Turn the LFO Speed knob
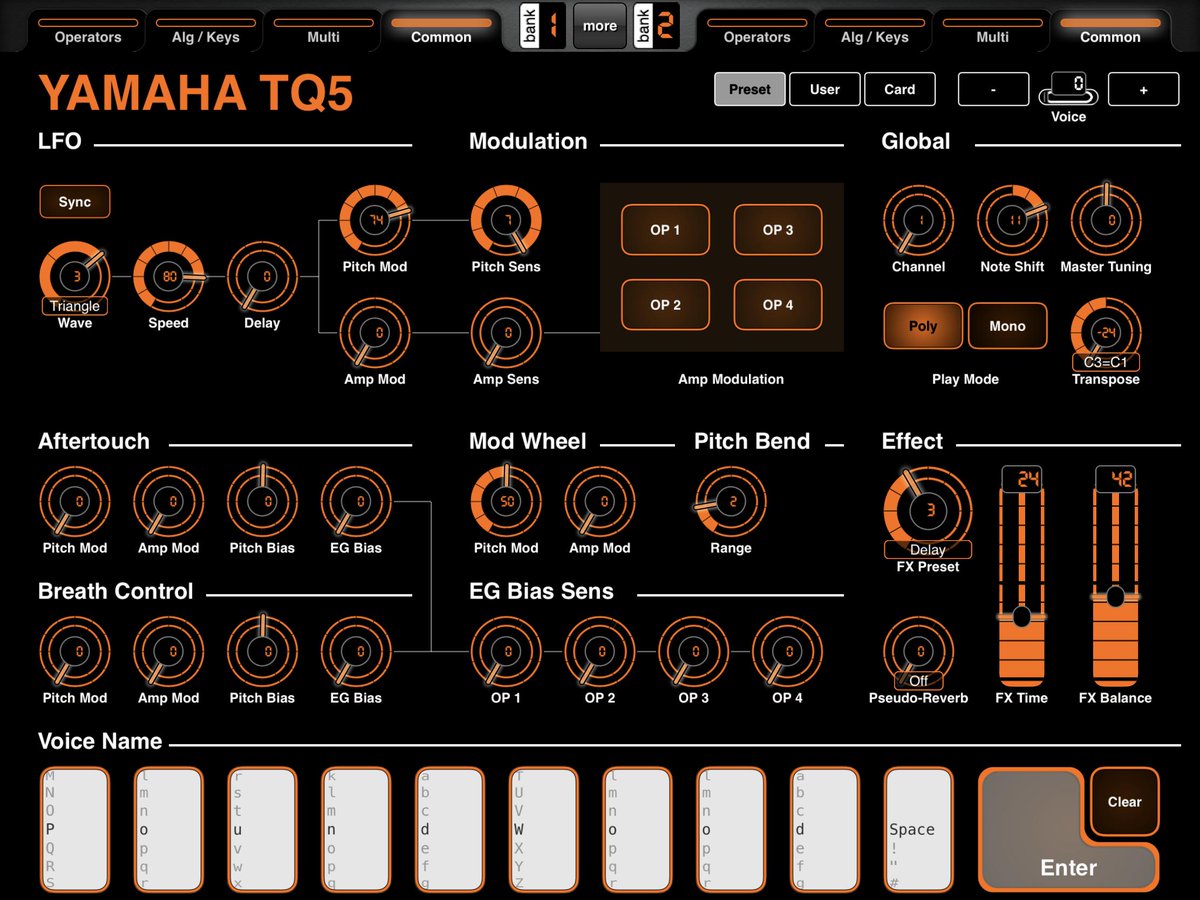1200x900 pixels. (168, 277)
